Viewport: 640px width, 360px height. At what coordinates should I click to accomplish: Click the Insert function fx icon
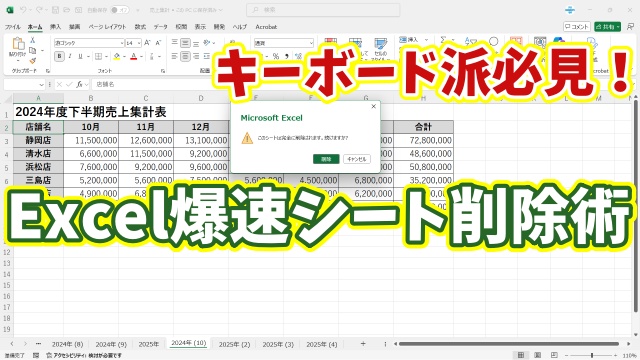point(80,84)
